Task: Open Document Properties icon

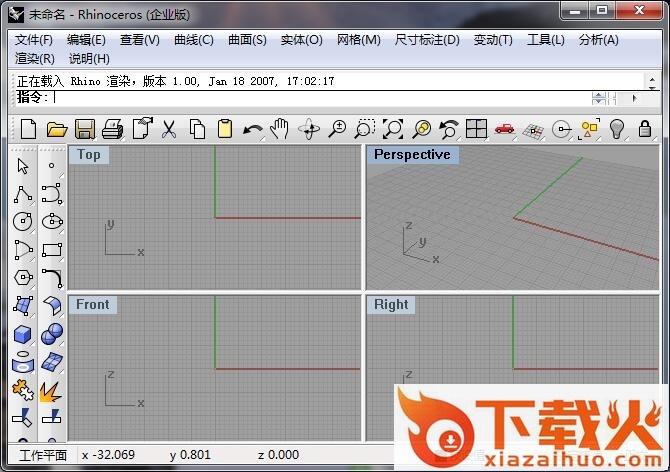Action: tap(142, 129)
